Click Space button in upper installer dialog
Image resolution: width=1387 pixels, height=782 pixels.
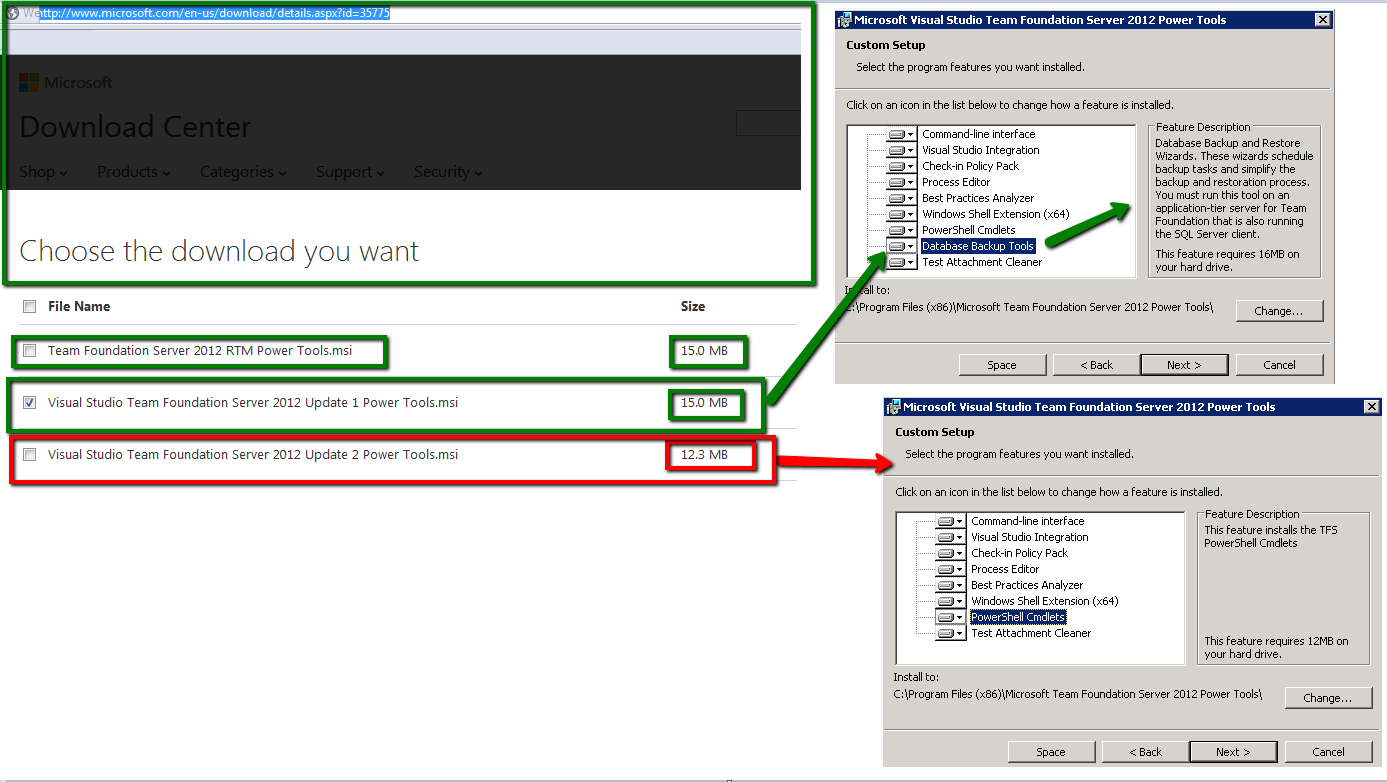(1002, 365)
